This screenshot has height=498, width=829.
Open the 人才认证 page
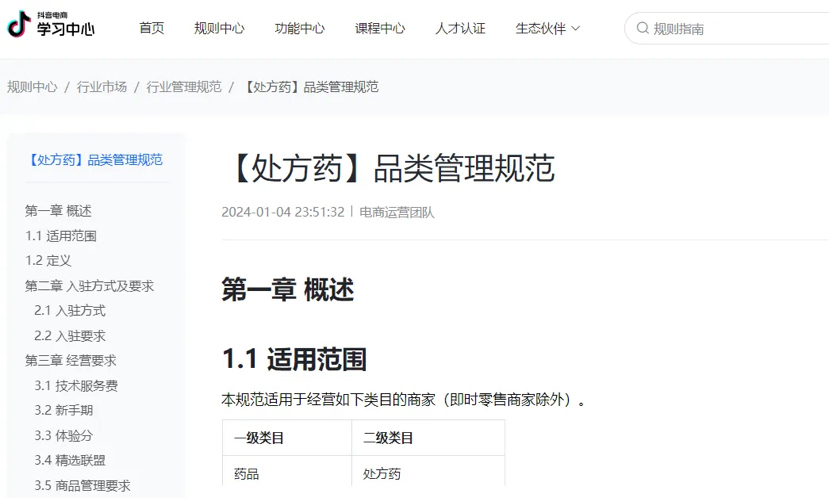tap(460, 29)
